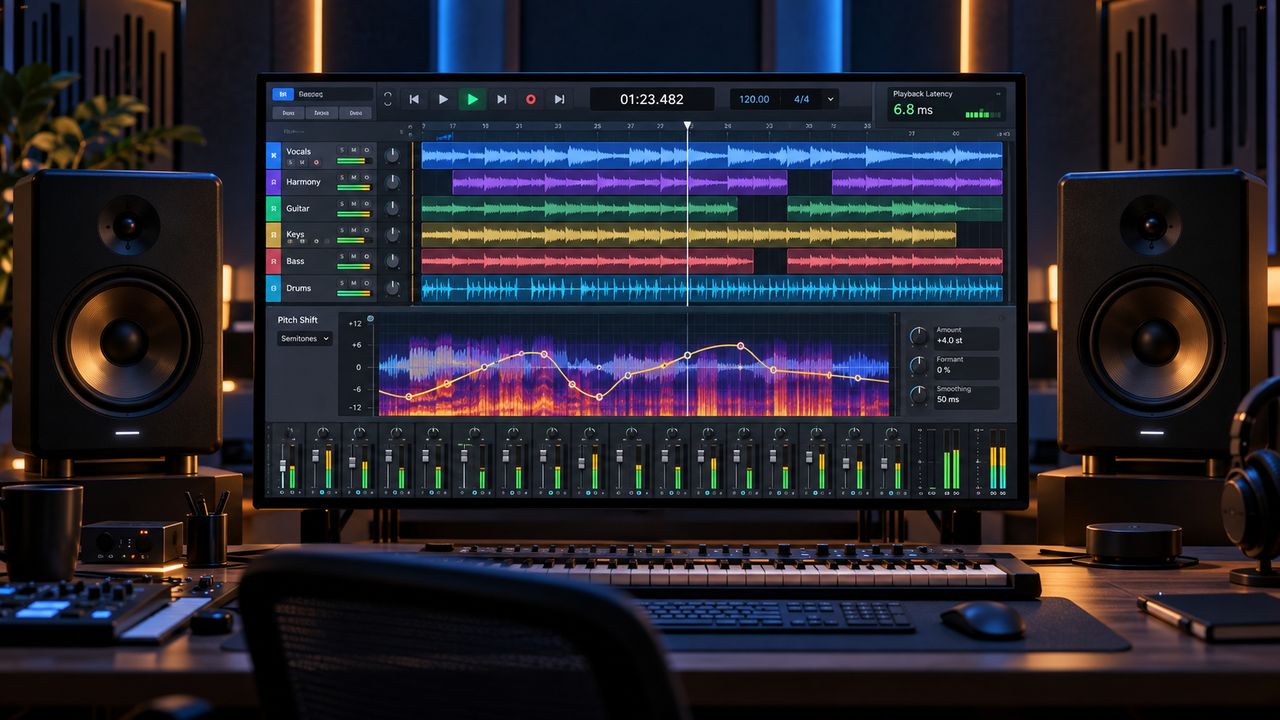Viewport: 1280px width, 720px height.
Task: Toggle the loop icon left of transport
Action: point(388,99)
